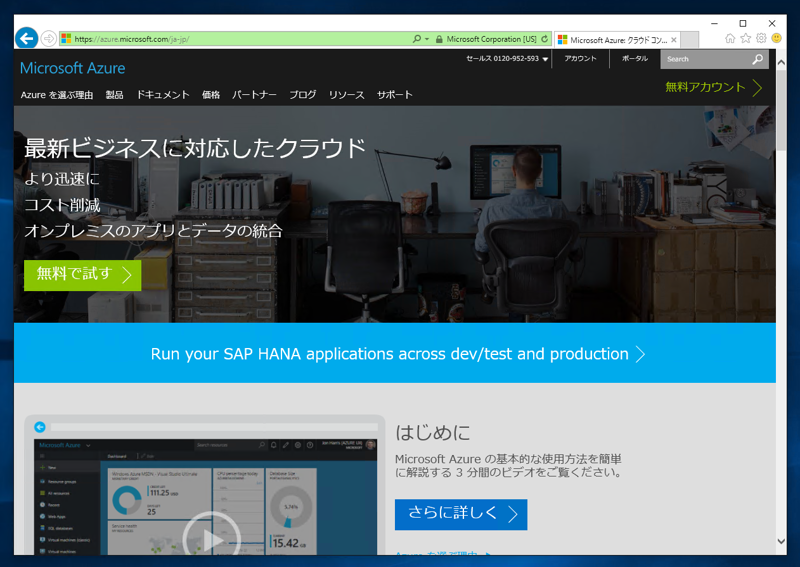Image resolution: width=800 pixels, height=567 pixels.
Task: Go back with the browser back arrow
Action: (x=27, y=38)
